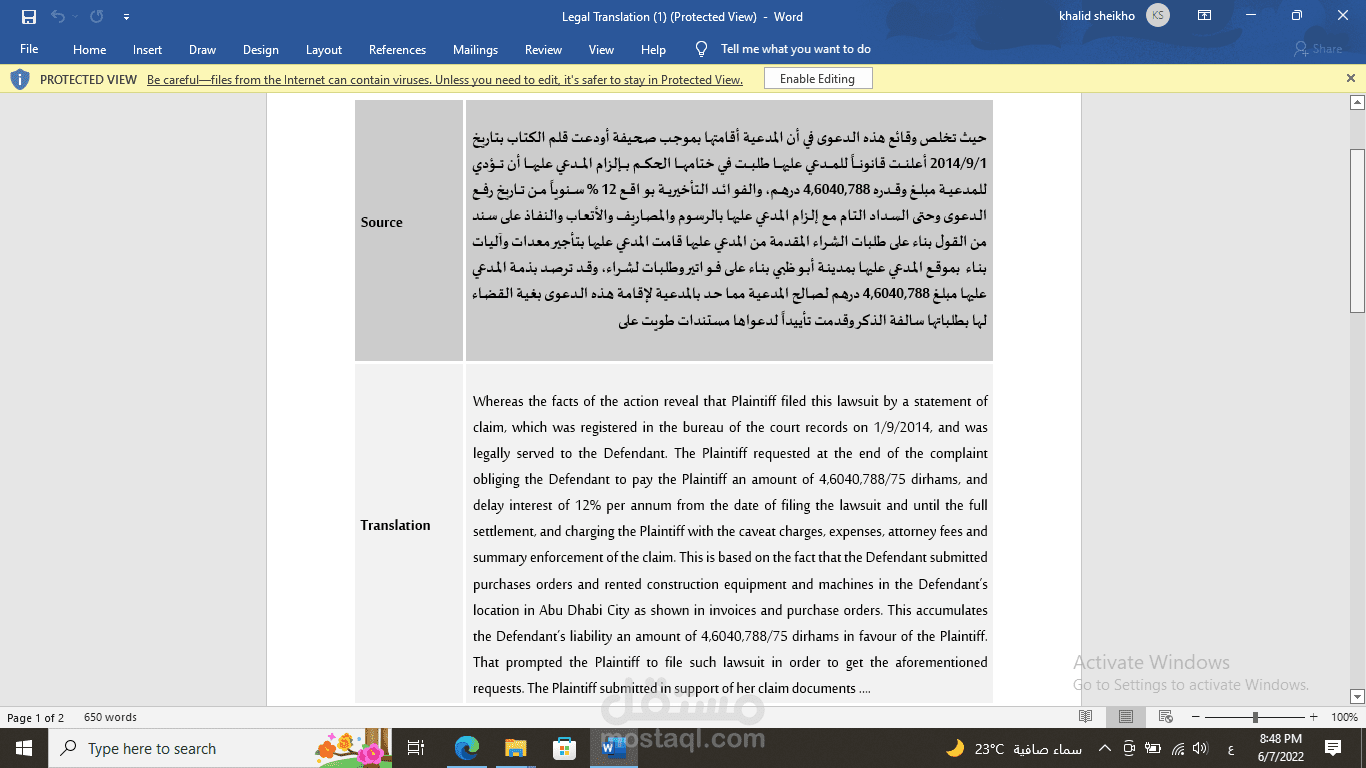Open the volume icon in the system tray
The image size is (1366, 768).
(x=1199, y=747)
